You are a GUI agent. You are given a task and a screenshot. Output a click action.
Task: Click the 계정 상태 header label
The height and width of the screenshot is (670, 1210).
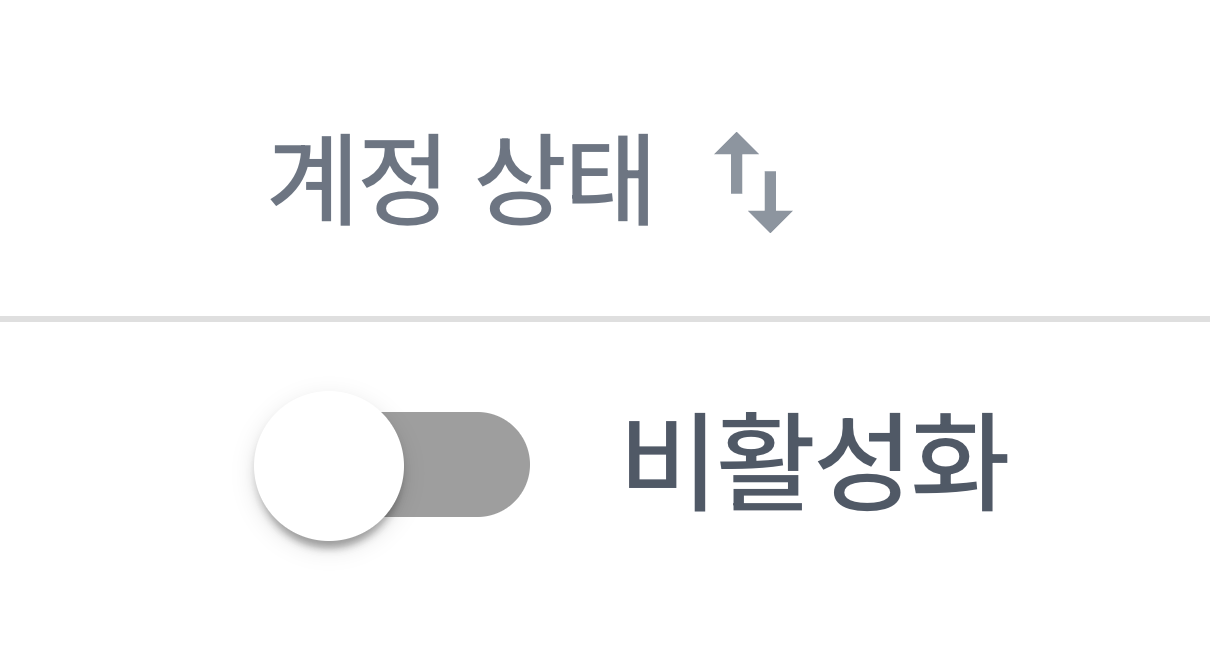coord(461,182)
